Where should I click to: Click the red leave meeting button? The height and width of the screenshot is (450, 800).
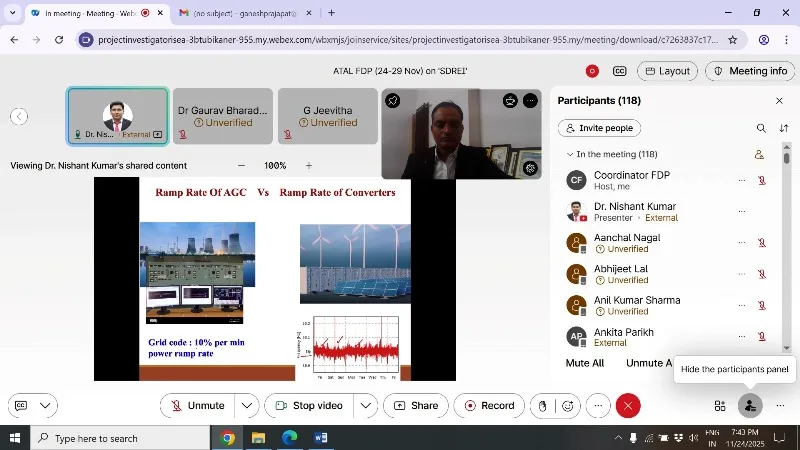pos(628,406)
